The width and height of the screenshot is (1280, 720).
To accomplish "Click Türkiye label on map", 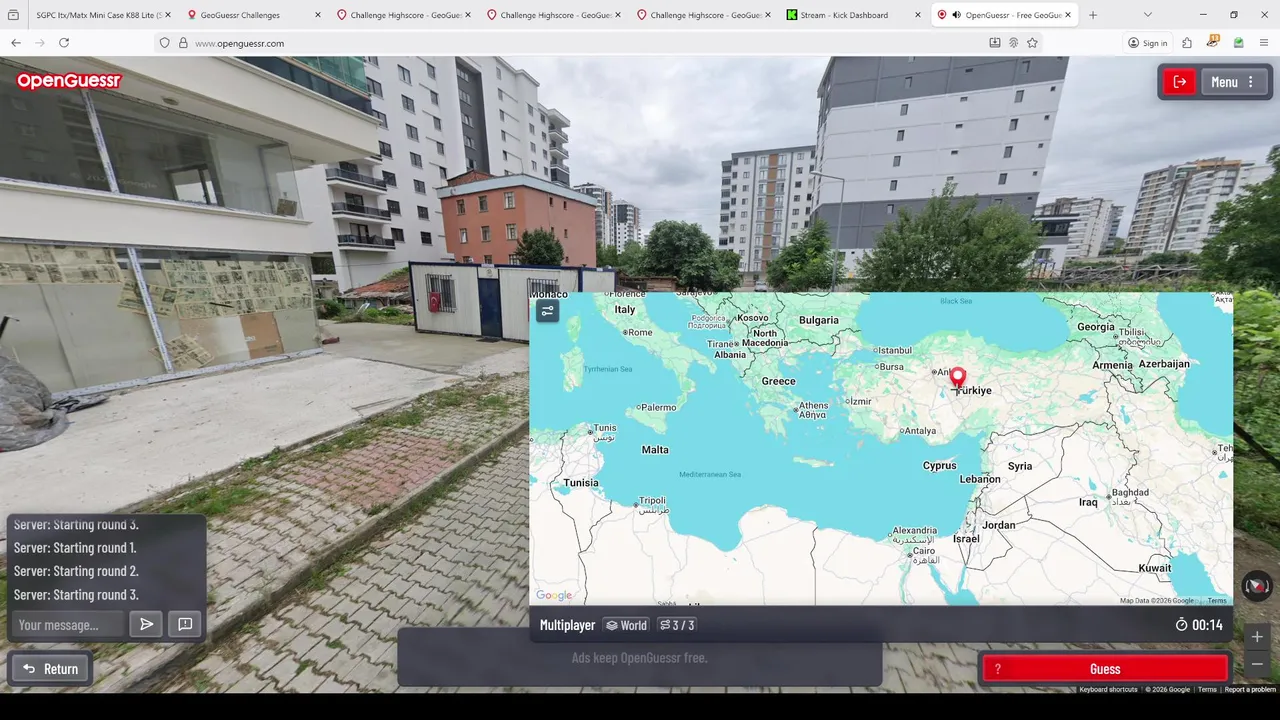I will pyautogui.click(x=972, y=391).
